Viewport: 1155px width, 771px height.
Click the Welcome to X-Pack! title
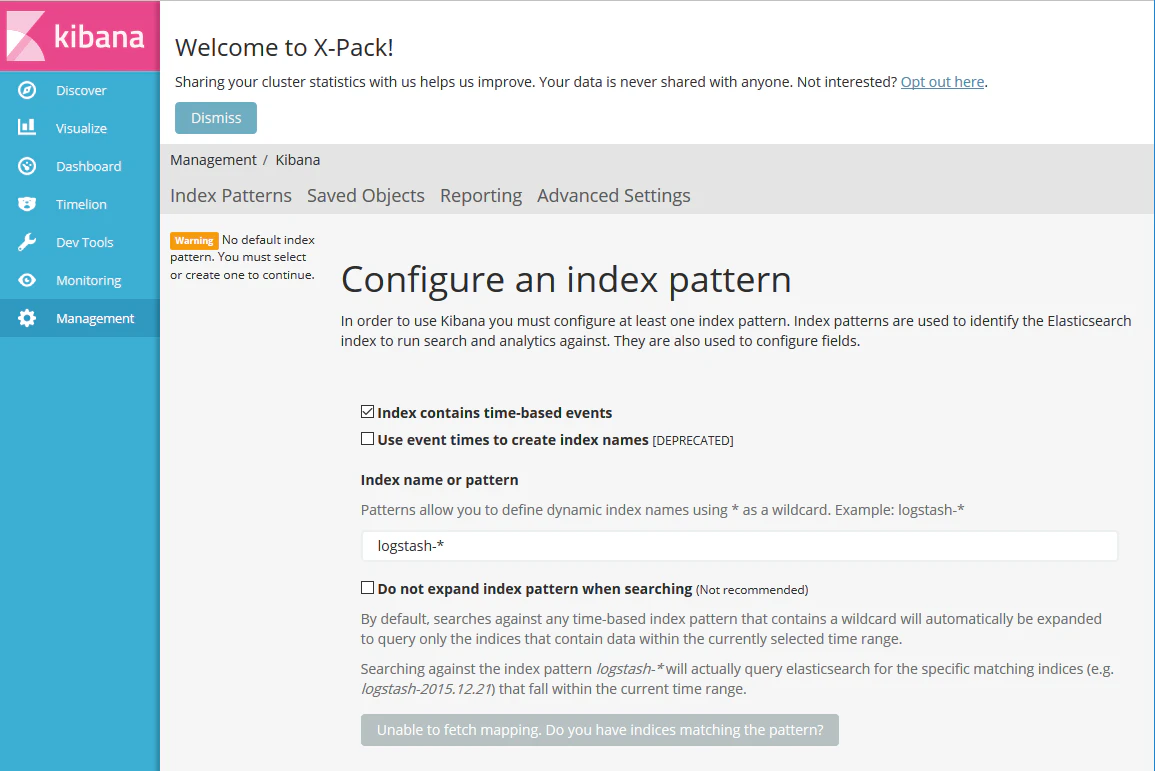coord(284,47)
